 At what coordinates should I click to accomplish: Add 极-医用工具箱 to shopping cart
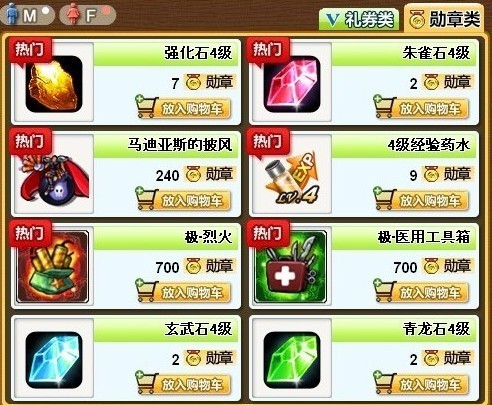click(x=421, y=291)
